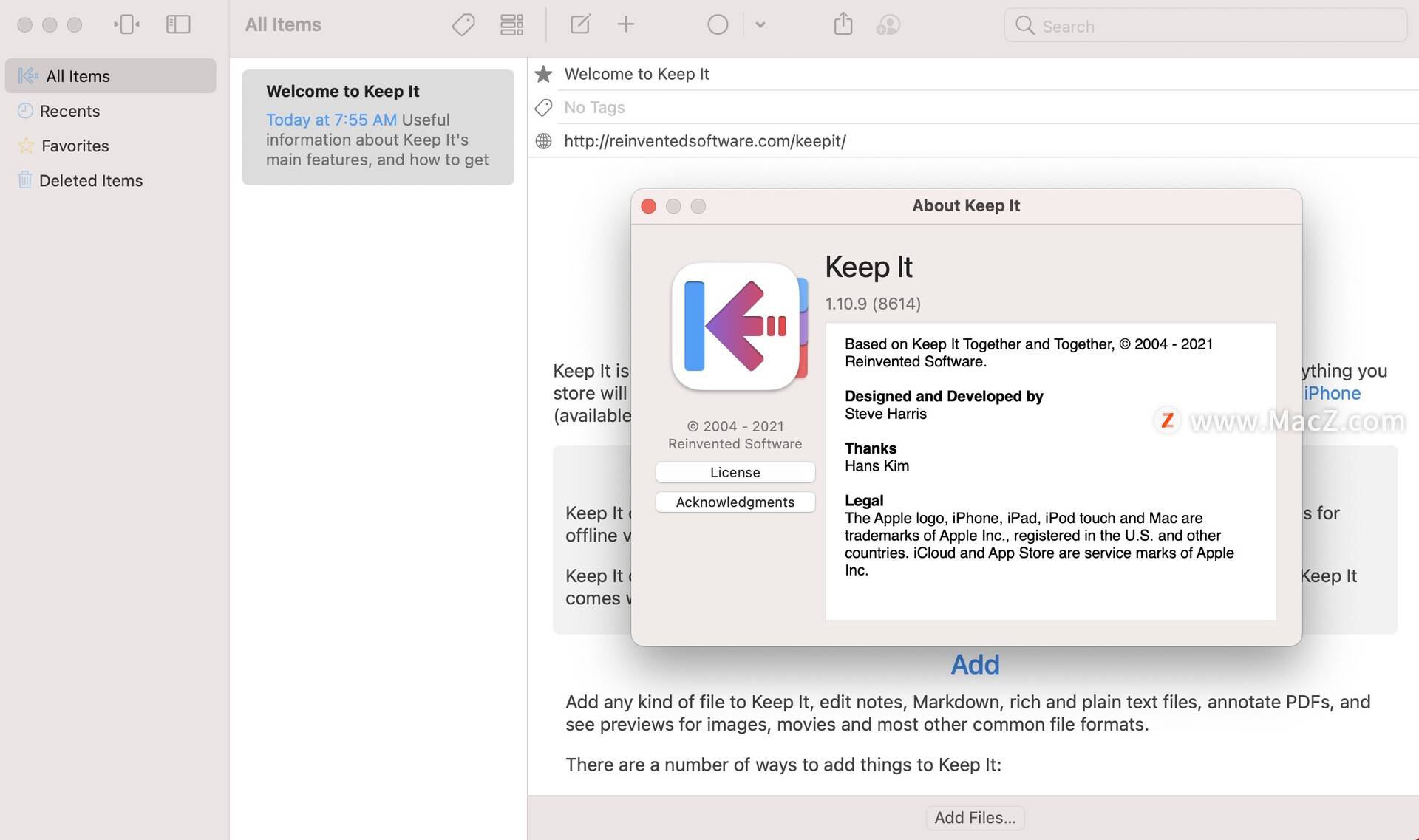The height and width of the screenshot is (840, 1419).
Task: Click the version text 1.10.9 (8614)
Action: [873, 304]
